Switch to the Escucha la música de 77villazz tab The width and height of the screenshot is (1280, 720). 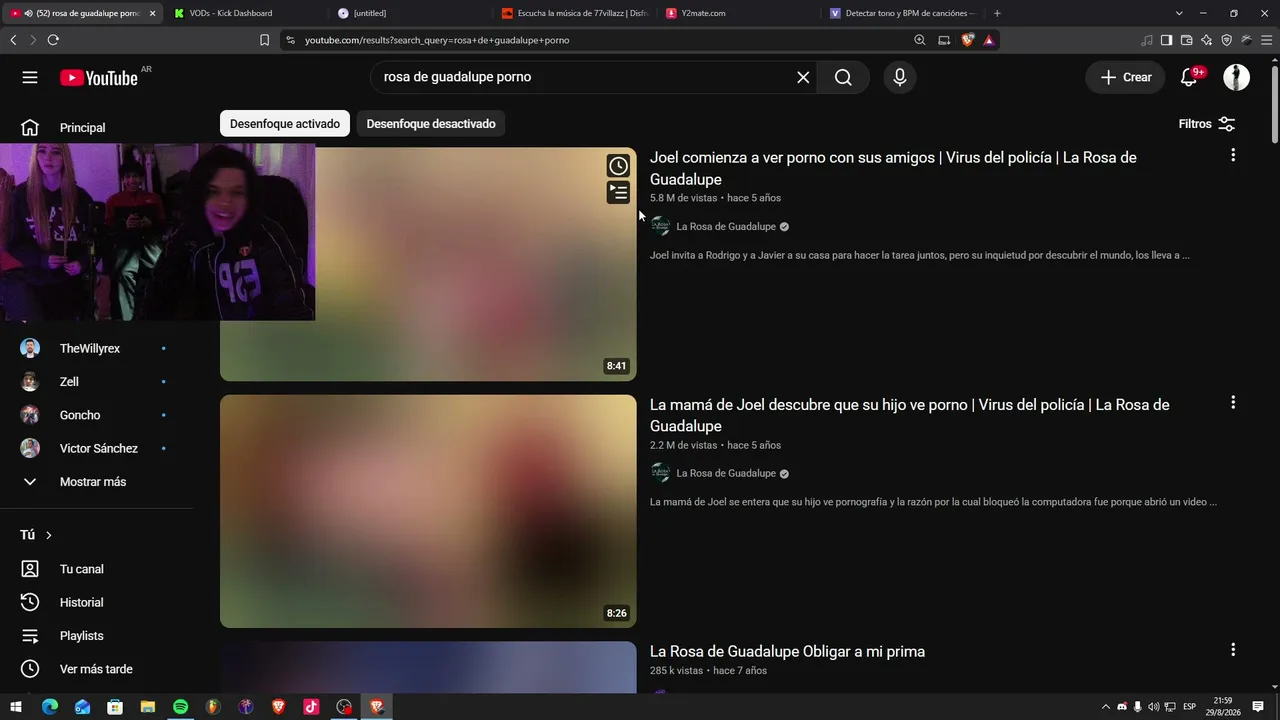tap(574, 13)
